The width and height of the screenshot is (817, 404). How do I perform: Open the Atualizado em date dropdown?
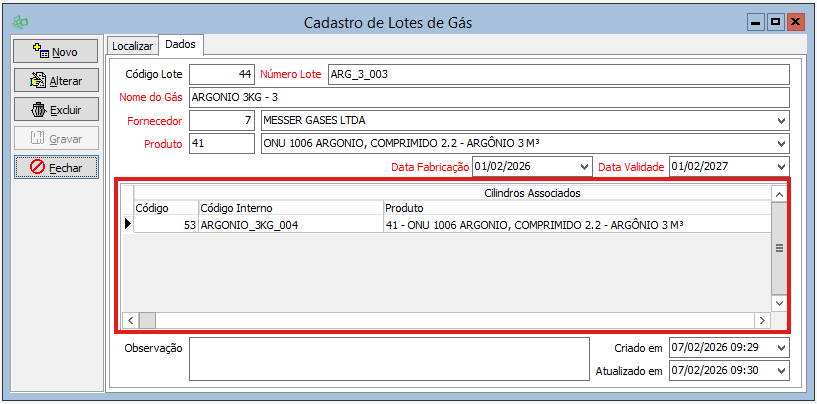pos(780,371)
